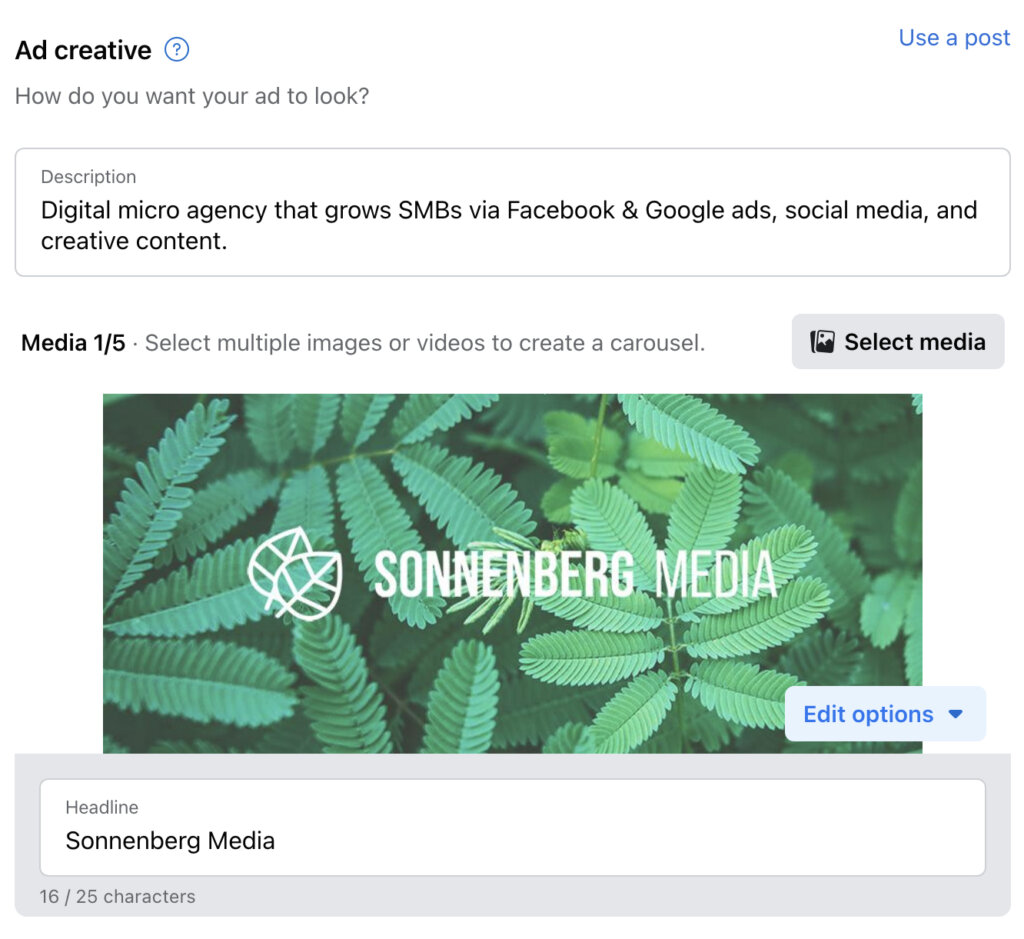Open Use a post link

click(x=954, y=38)
